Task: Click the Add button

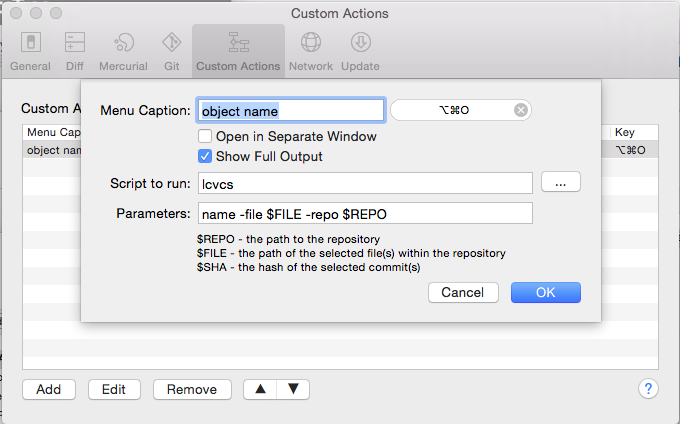Action: click(49, 389)
